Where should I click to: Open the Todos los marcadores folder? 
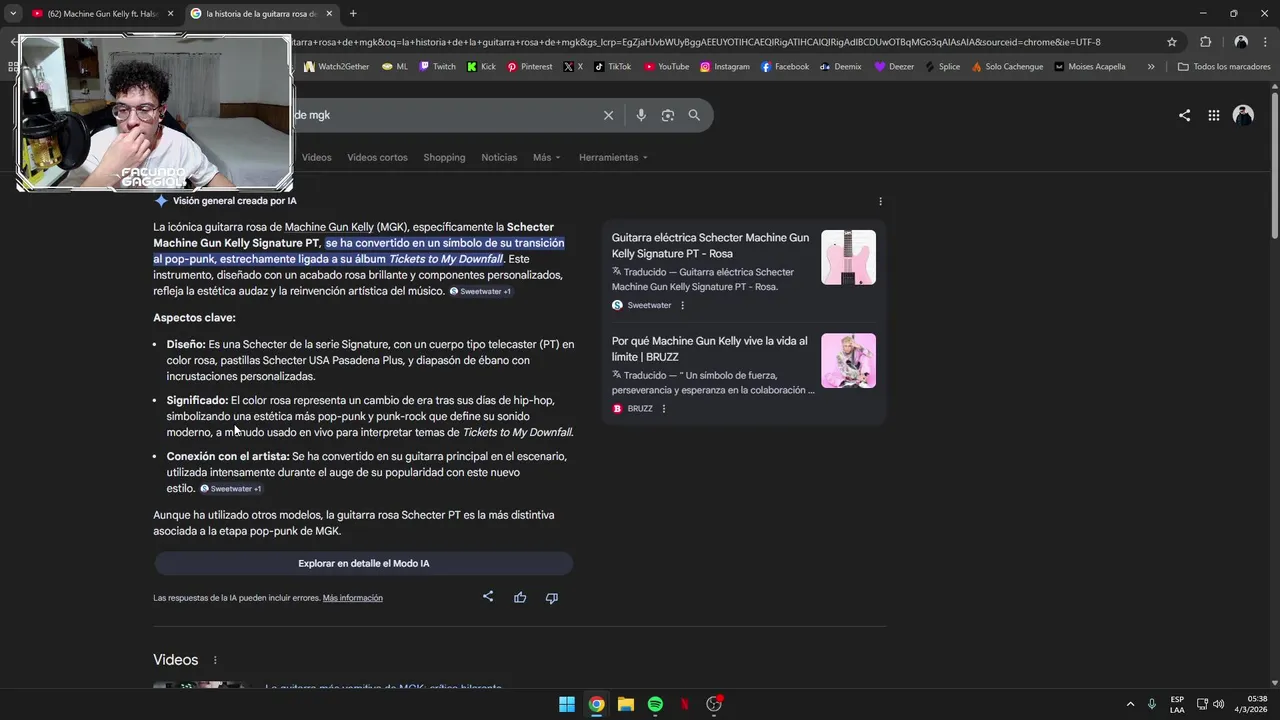coord(1224,66)
